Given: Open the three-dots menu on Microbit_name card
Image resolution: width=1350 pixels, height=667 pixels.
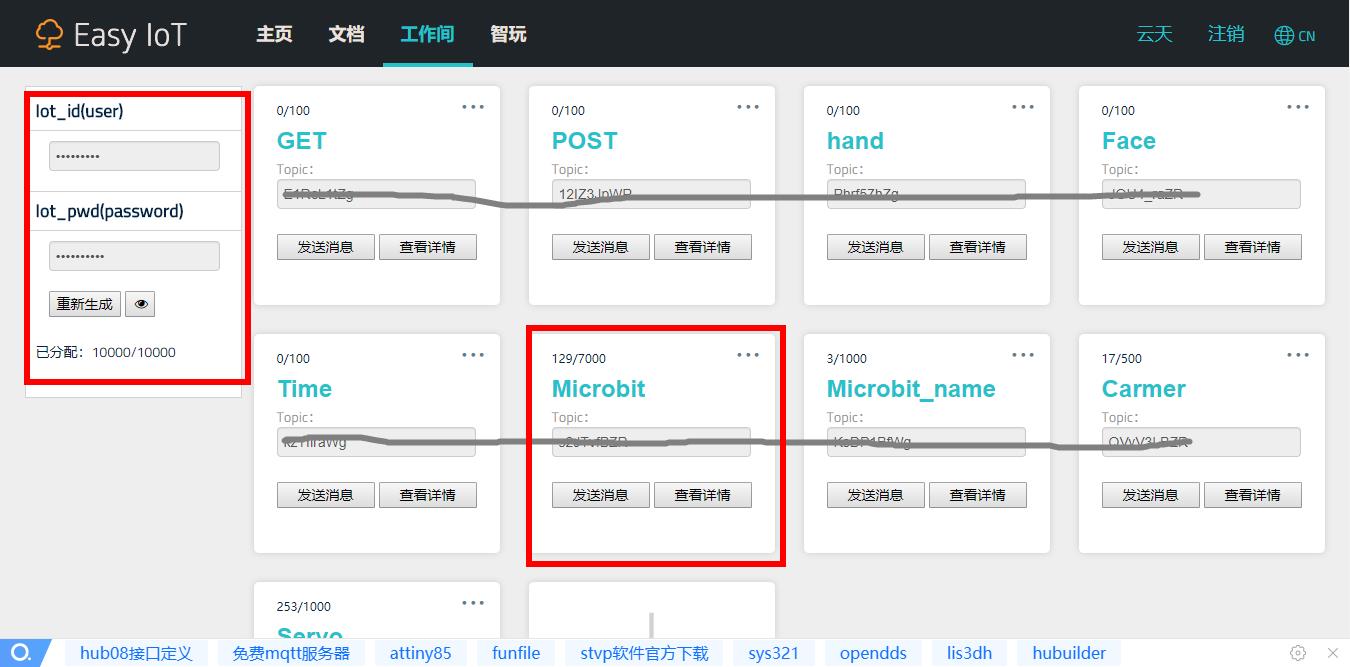Looking at the screenshot, I should point(1023,355).
